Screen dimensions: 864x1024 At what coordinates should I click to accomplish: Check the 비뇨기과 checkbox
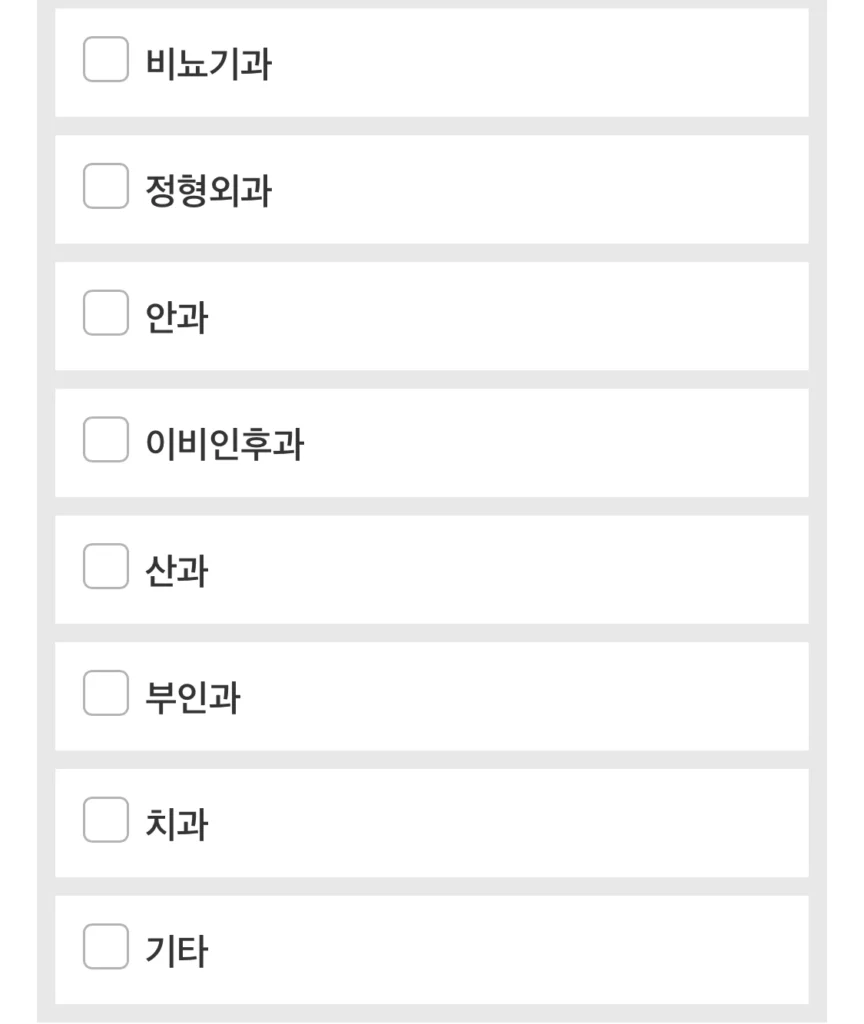[x=106, y=59]
